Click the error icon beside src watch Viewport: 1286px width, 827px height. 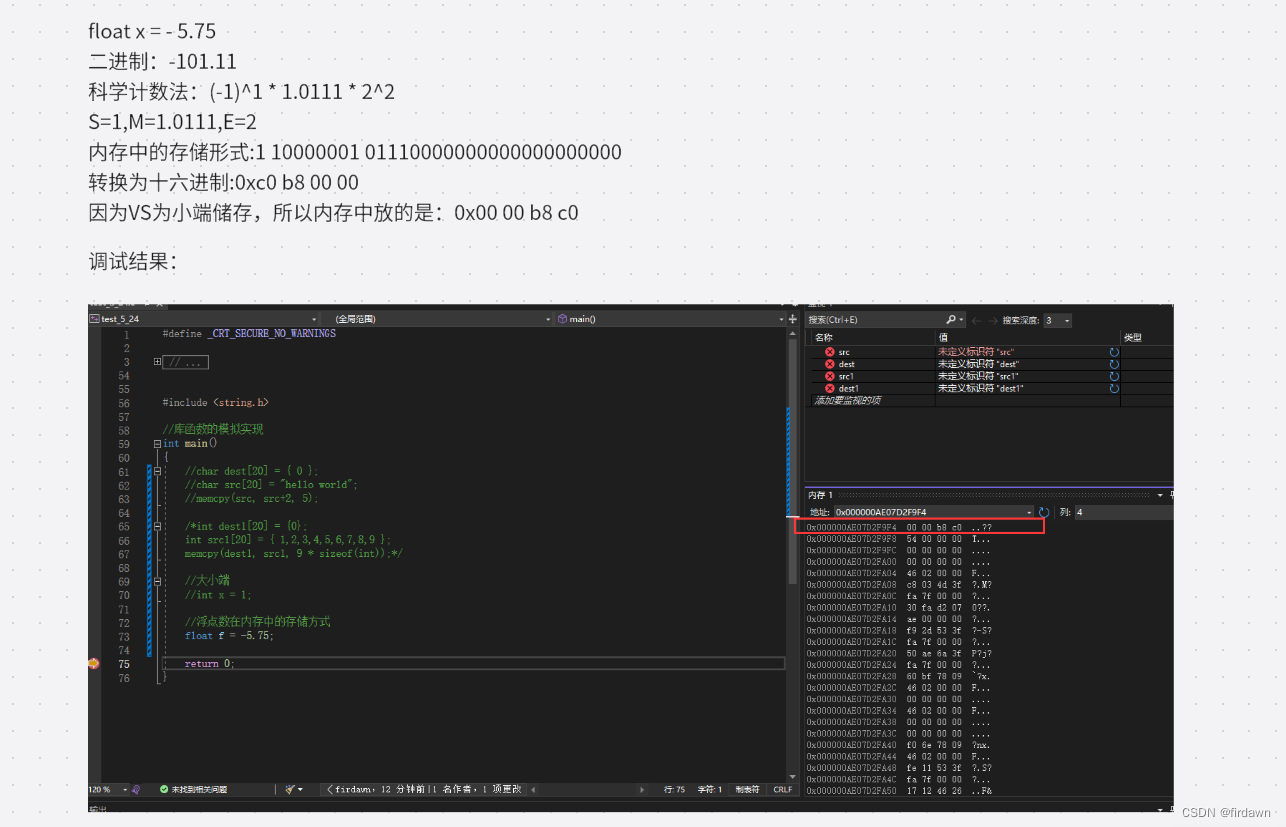[829, 352]
